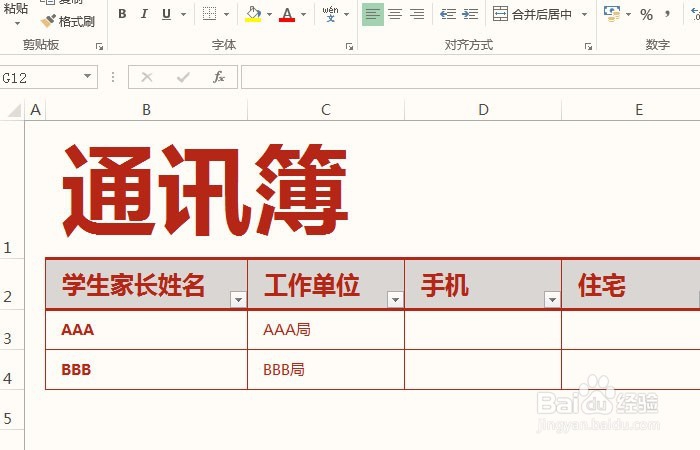Select row 5 header
This screenshot has width=700, height=450.
click(x=12, y=410)
